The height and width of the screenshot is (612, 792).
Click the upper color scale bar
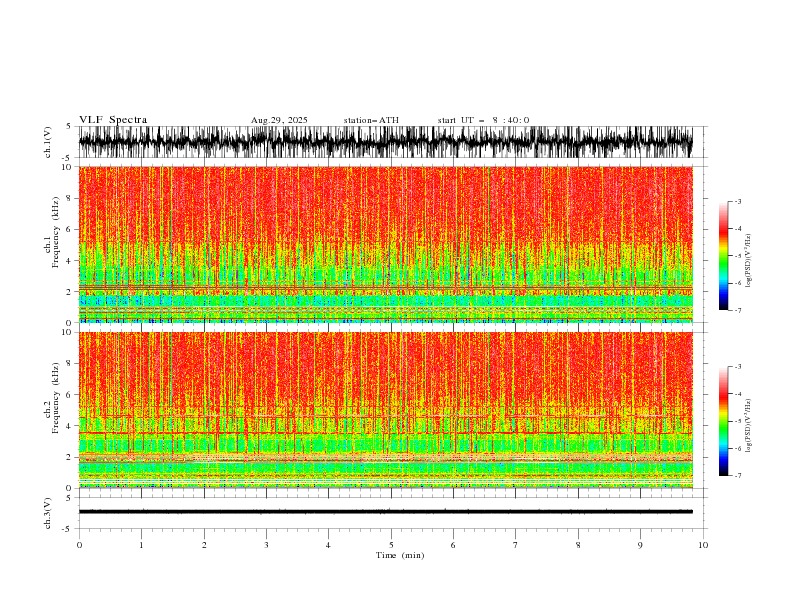(x=723, y=256)
